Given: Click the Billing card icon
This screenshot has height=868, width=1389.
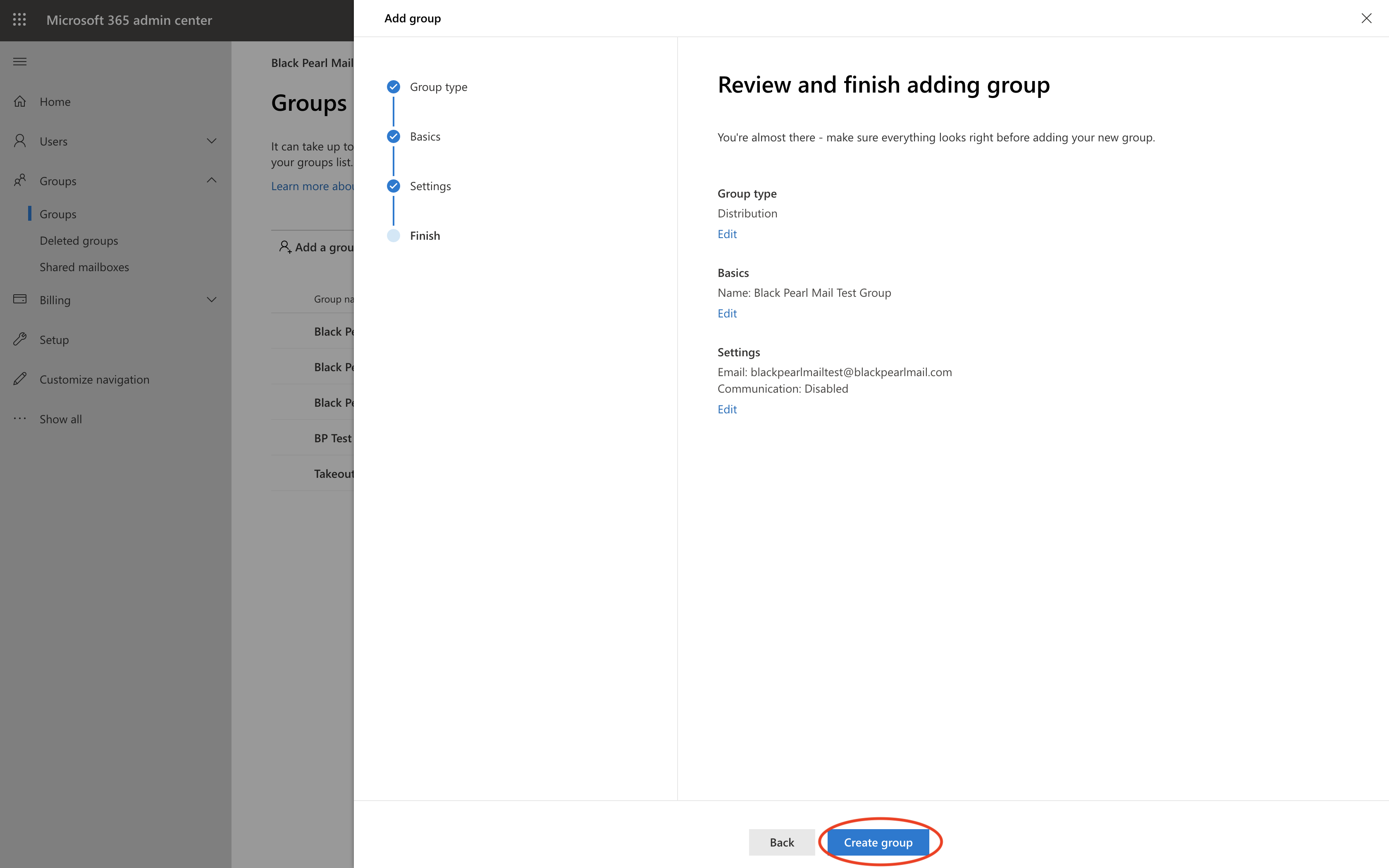Looking at the screenshot, I should 19,300.
